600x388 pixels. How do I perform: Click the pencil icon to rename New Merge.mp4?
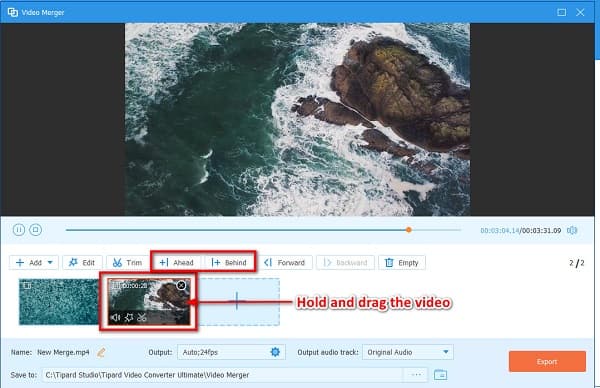(101, 352)
